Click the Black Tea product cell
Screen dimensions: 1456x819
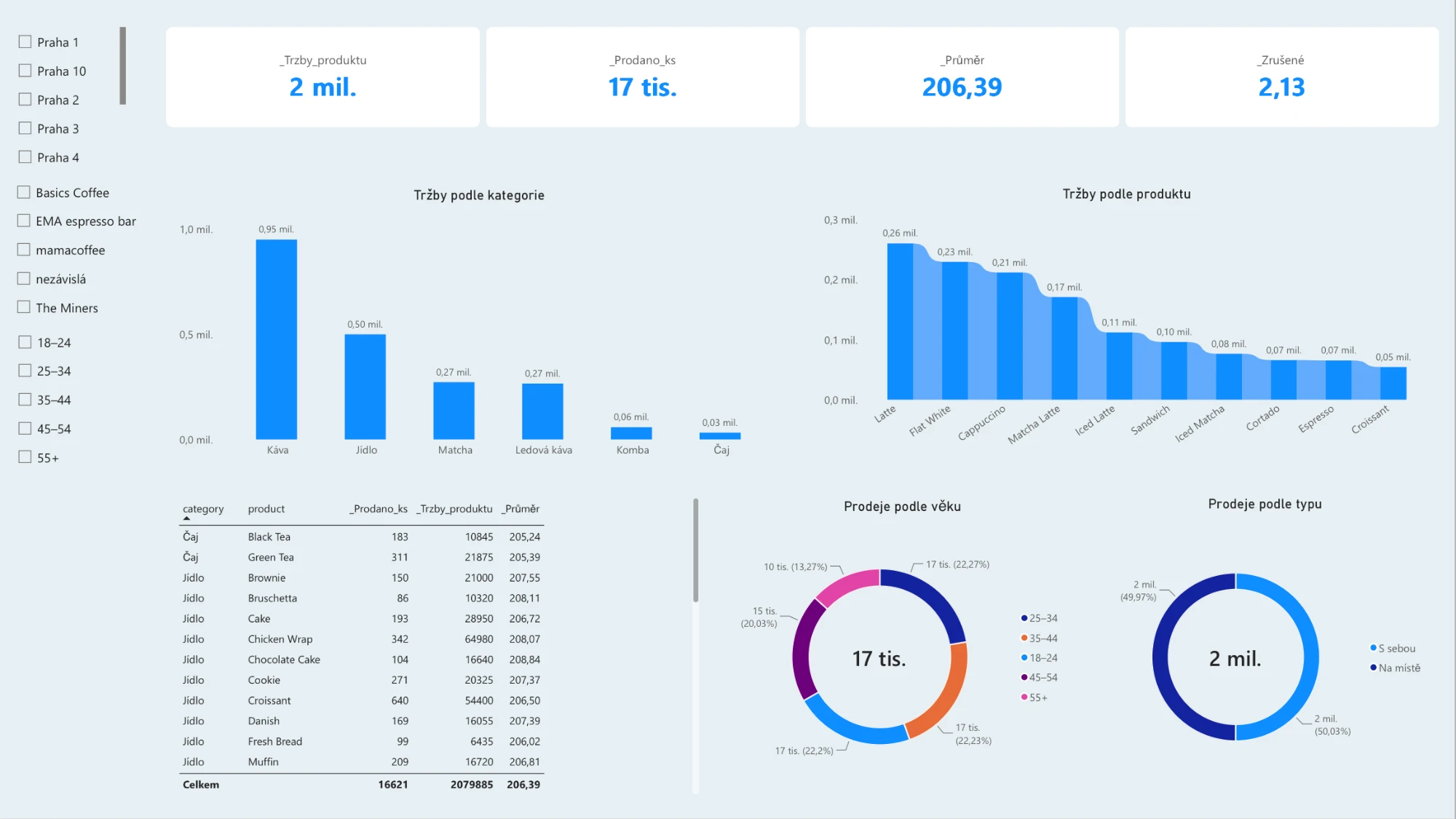[x=269, y=537]
